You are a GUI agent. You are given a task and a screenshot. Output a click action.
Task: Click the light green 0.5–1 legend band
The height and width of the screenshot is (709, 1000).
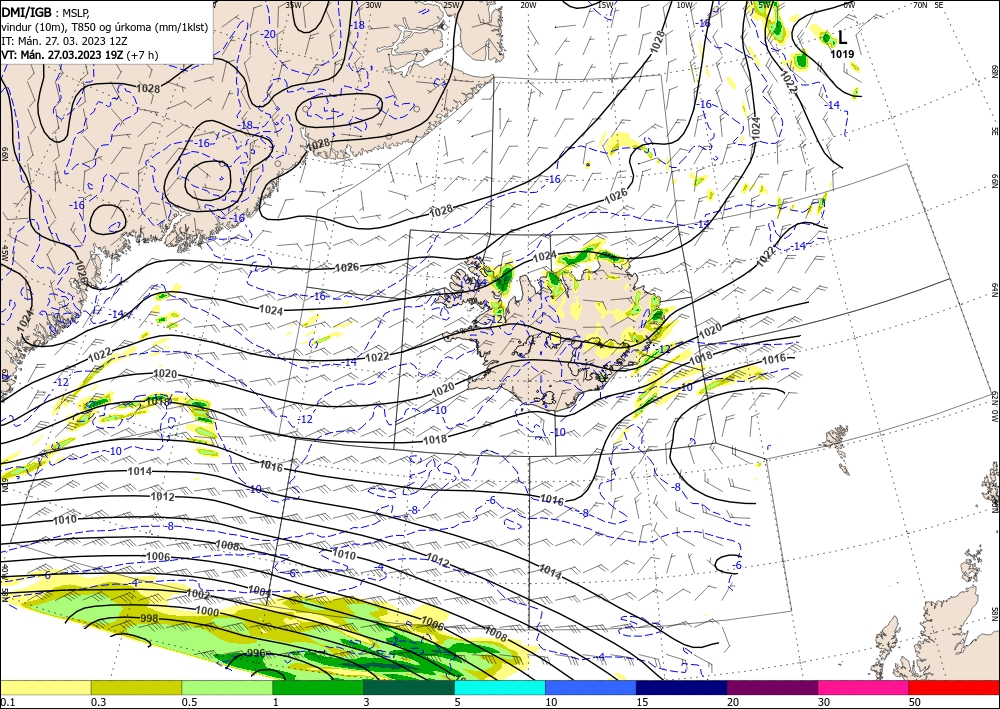[227, 687]
